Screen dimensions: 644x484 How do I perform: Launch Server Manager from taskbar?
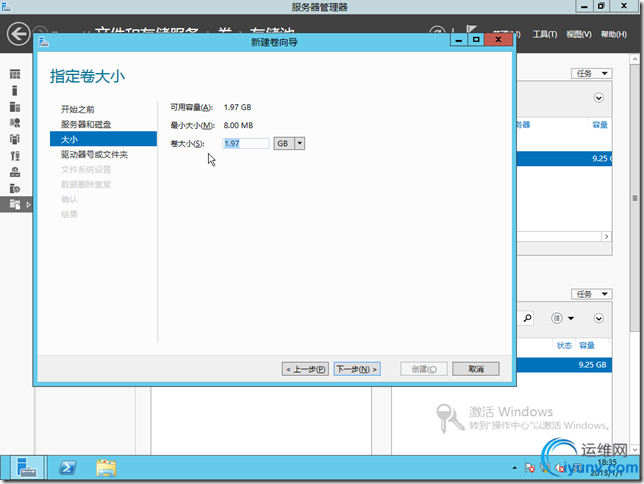[x=27, y=468]
